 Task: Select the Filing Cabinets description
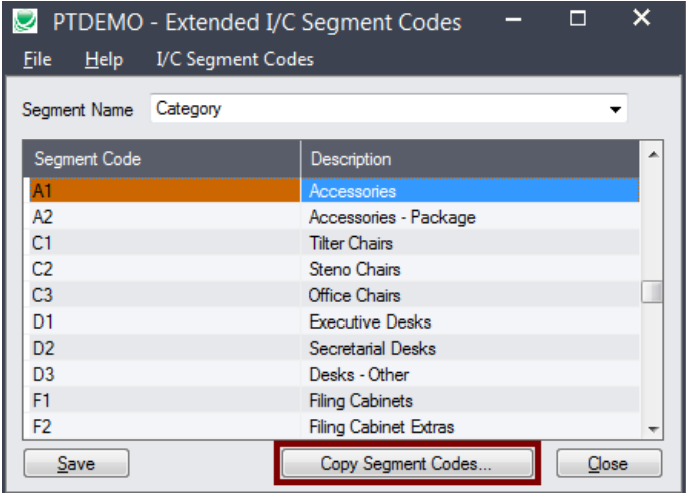tap(470, 401)
